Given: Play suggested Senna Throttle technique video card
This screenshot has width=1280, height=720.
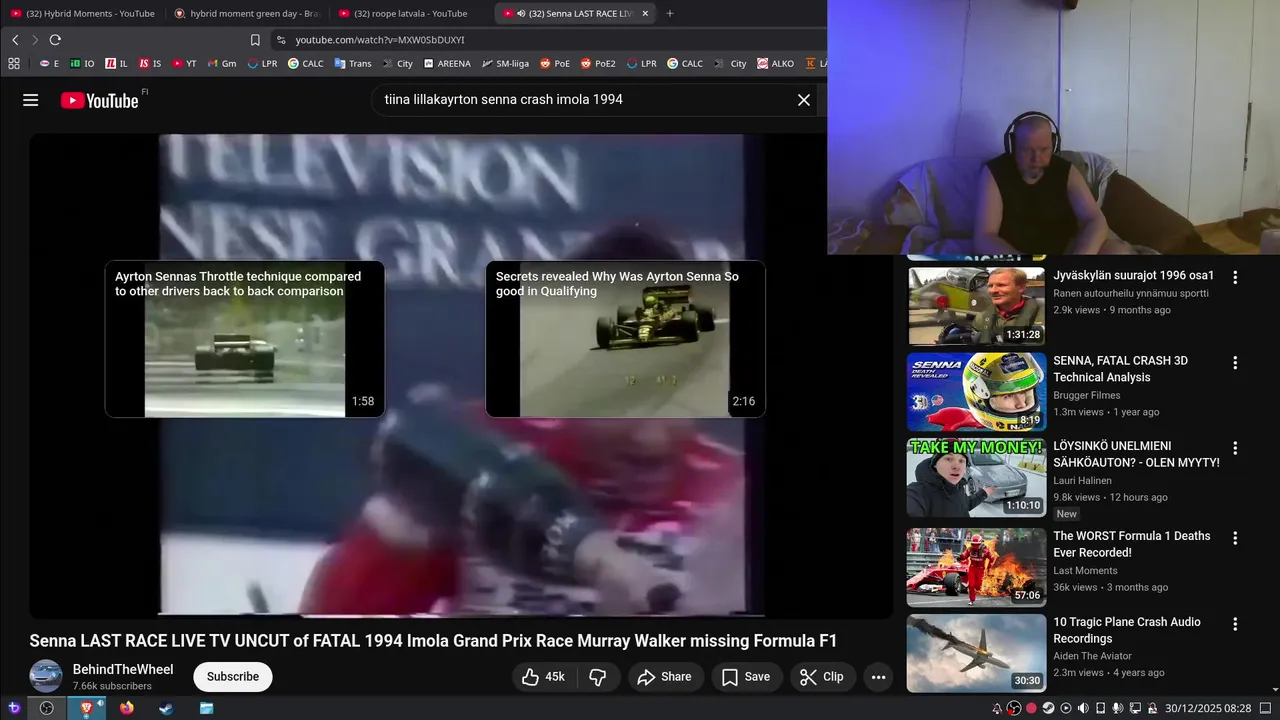Looking at the screenshot, I should tap(245, 339).
